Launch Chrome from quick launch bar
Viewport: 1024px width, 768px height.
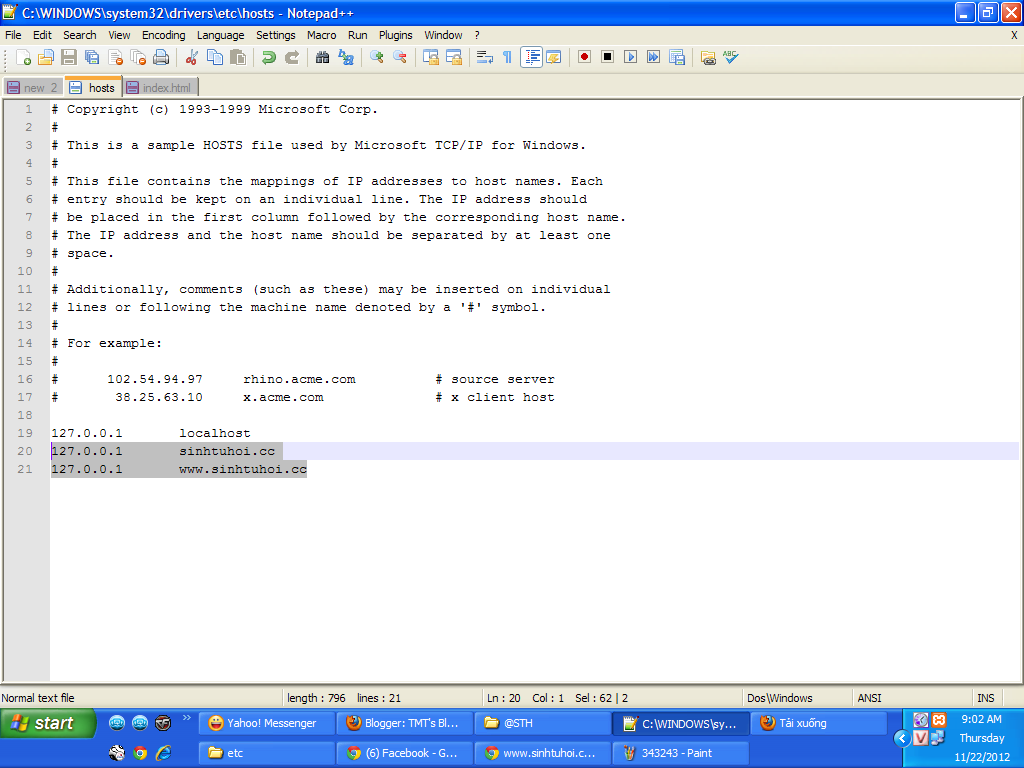pyautogui.click(x=140, y=753)
